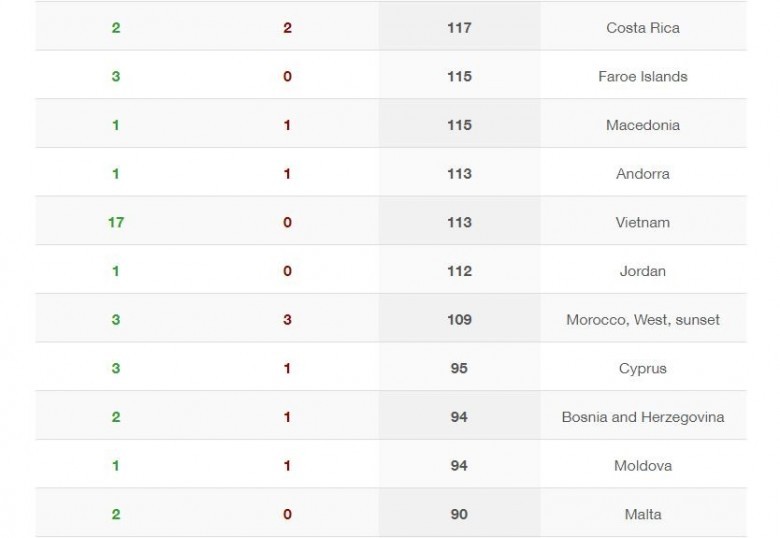Open the Cyprus country link
This screenshot has height=538, width=780.
643,368
